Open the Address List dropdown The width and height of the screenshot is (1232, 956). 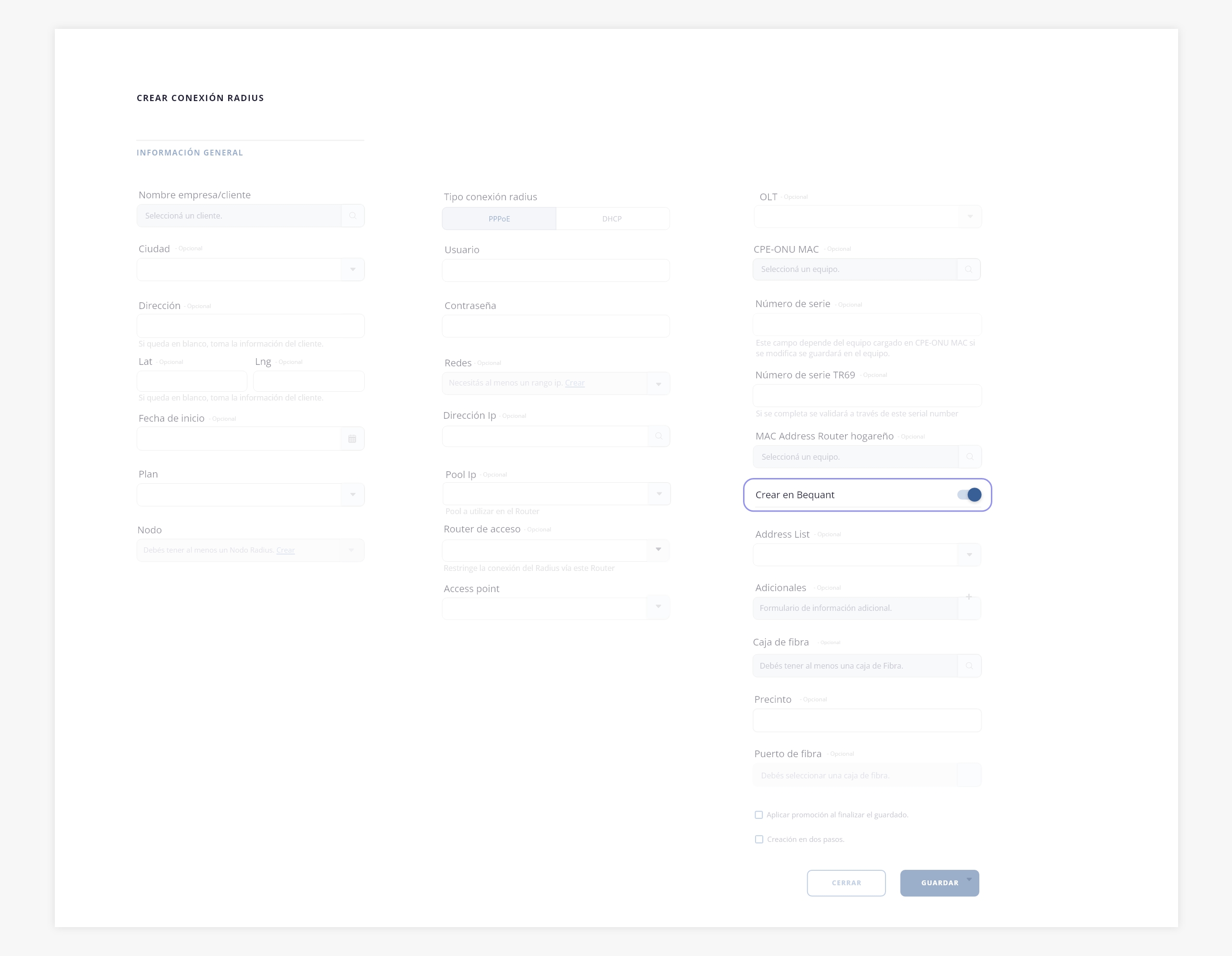coord(969,555)
